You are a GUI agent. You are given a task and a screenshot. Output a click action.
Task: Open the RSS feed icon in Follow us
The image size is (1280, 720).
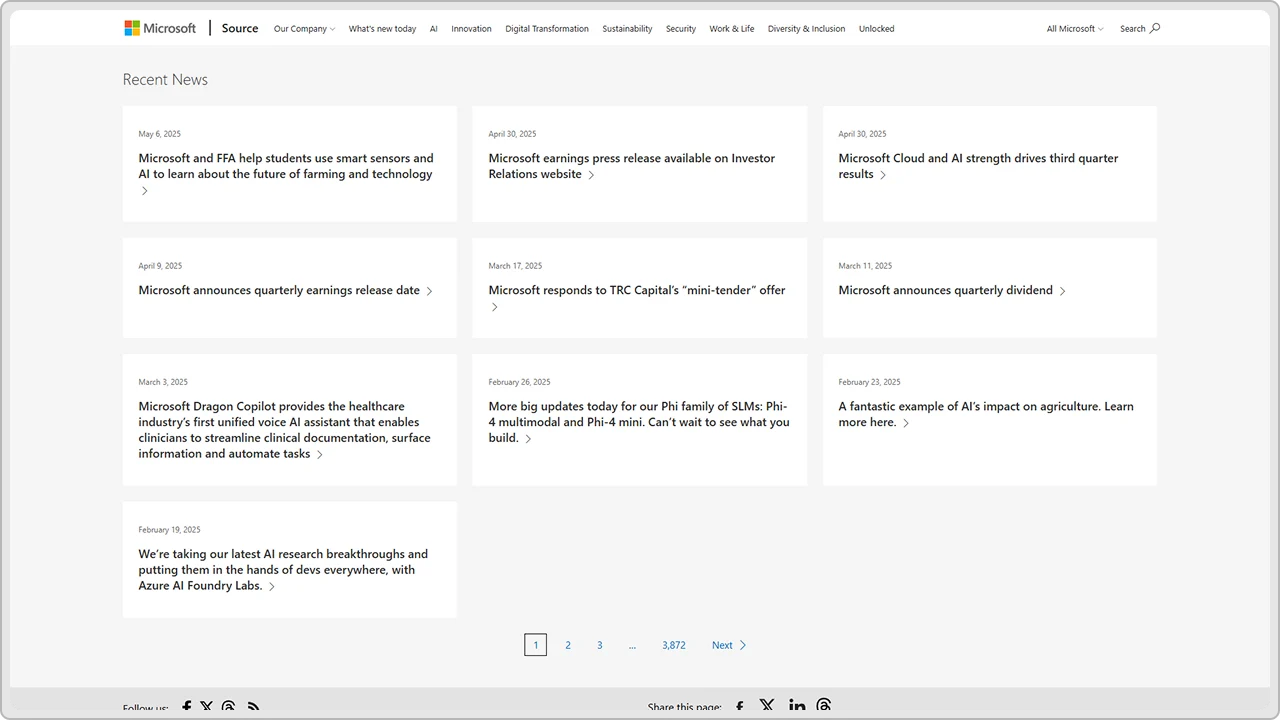(253, 707)
